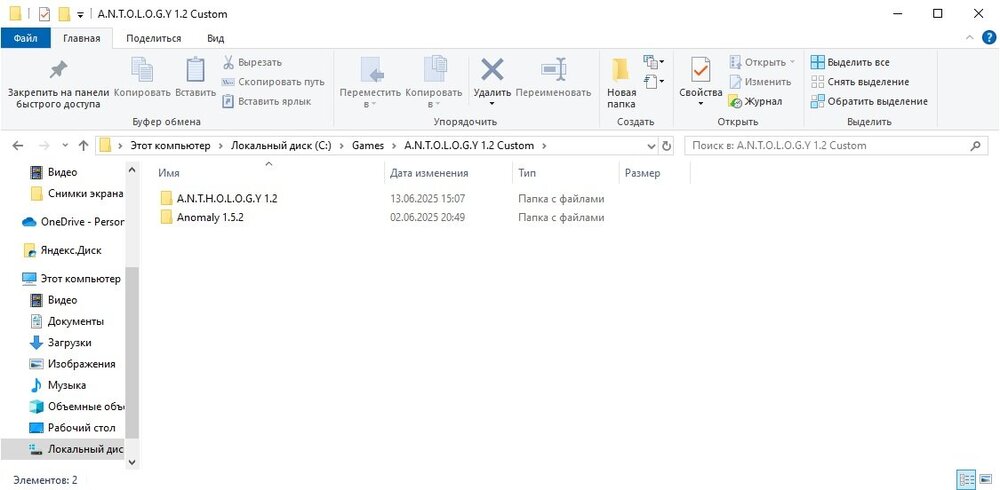Click the navigation pane vertical scrollbar
The width and height of the screenshot is (1000, 490).
coord(133,350)
